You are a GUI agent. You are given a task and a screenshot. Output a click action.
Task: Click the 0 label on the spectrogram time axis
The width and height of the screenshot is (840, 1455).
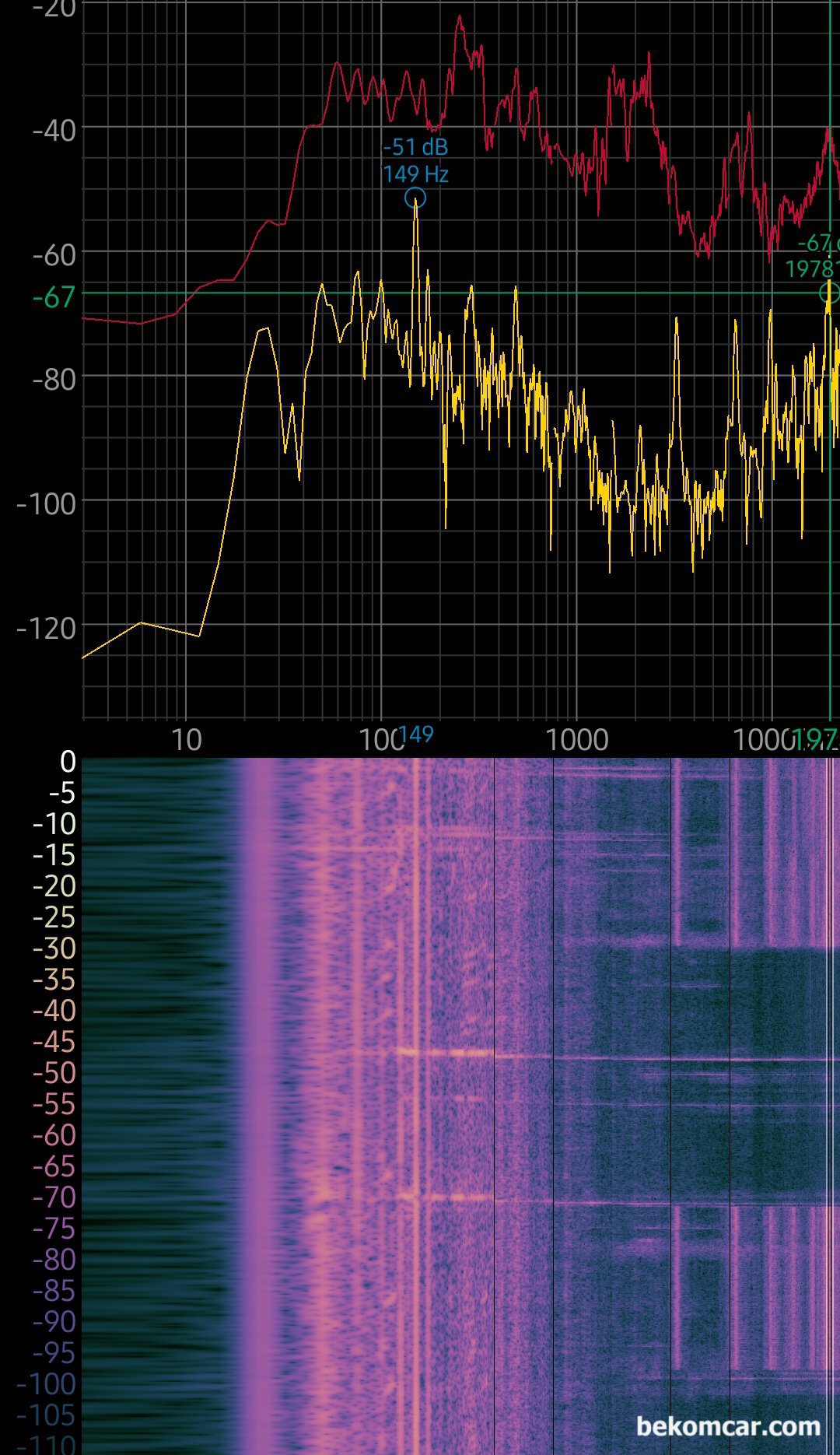[68, 762]
